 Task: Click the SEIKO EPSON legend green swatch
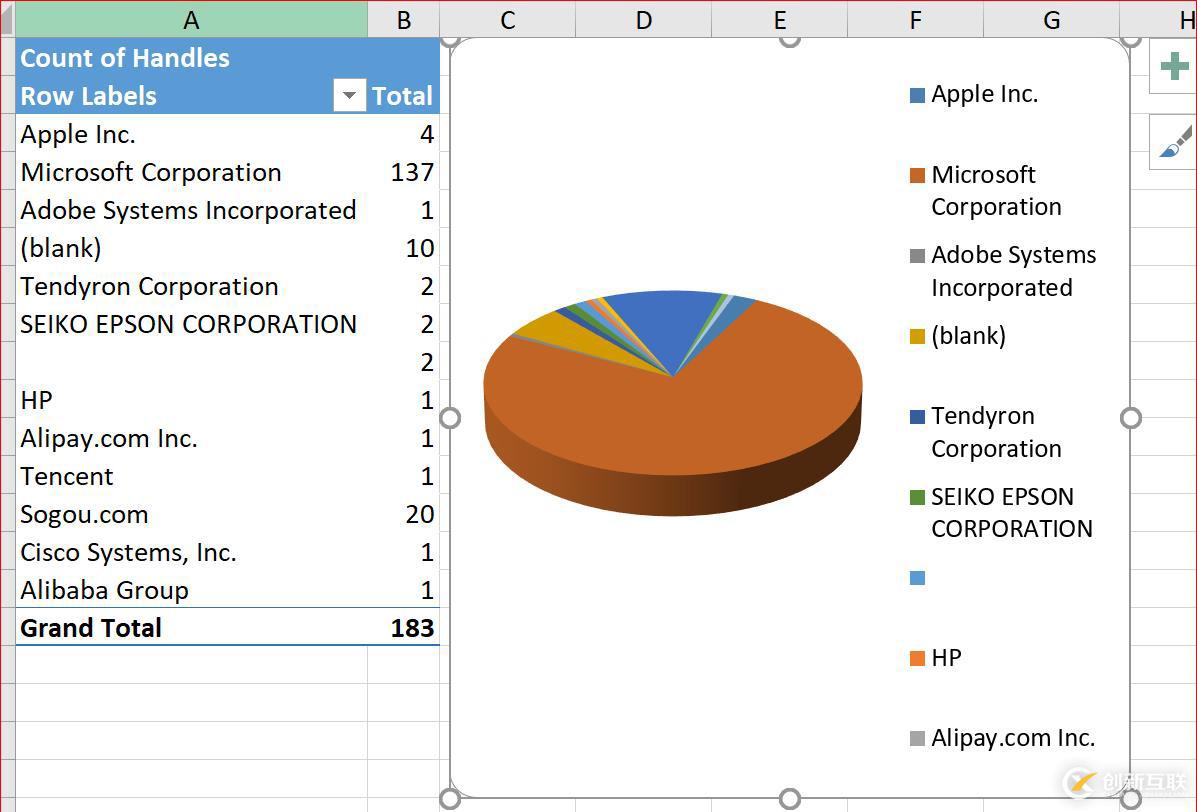click(918, 498)
